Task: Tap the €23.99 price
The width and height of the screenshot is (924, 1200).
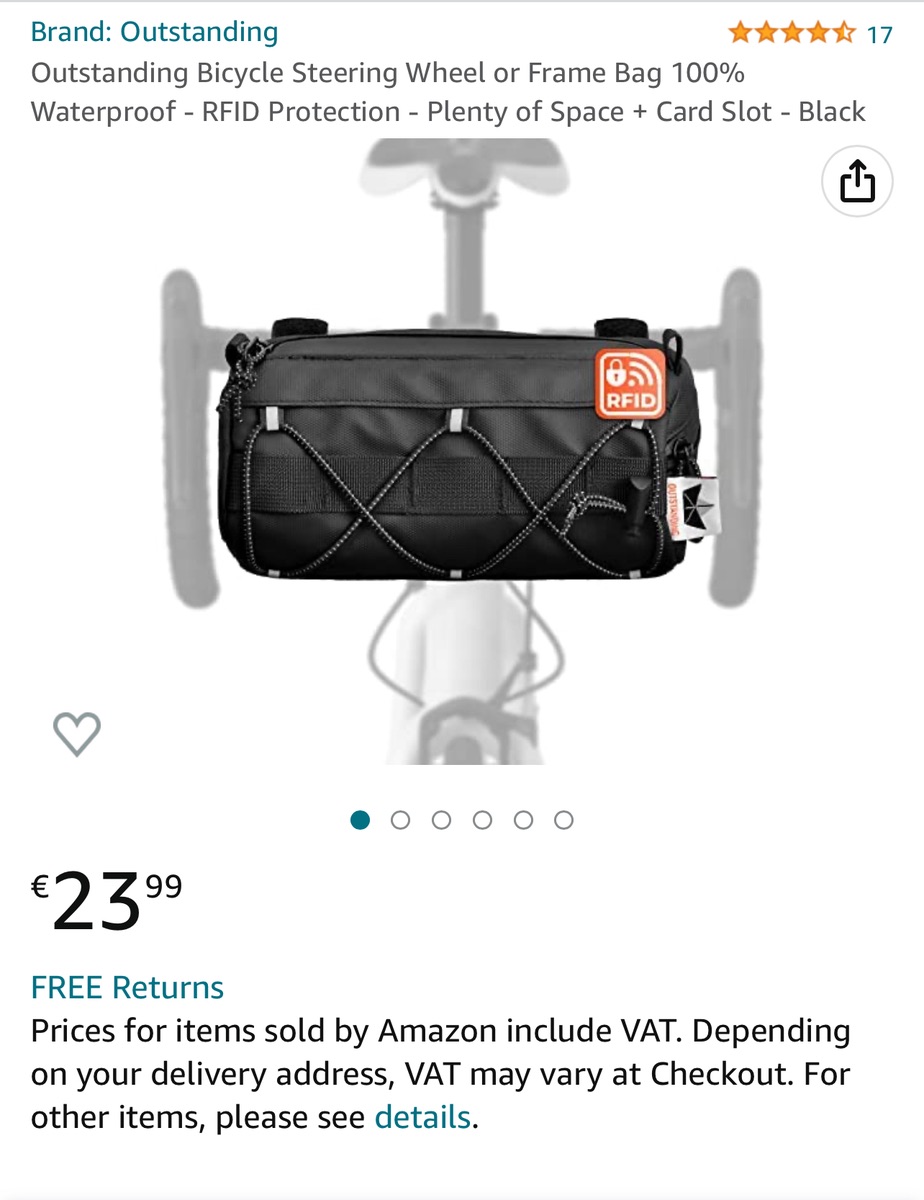Action: (107, 899)
